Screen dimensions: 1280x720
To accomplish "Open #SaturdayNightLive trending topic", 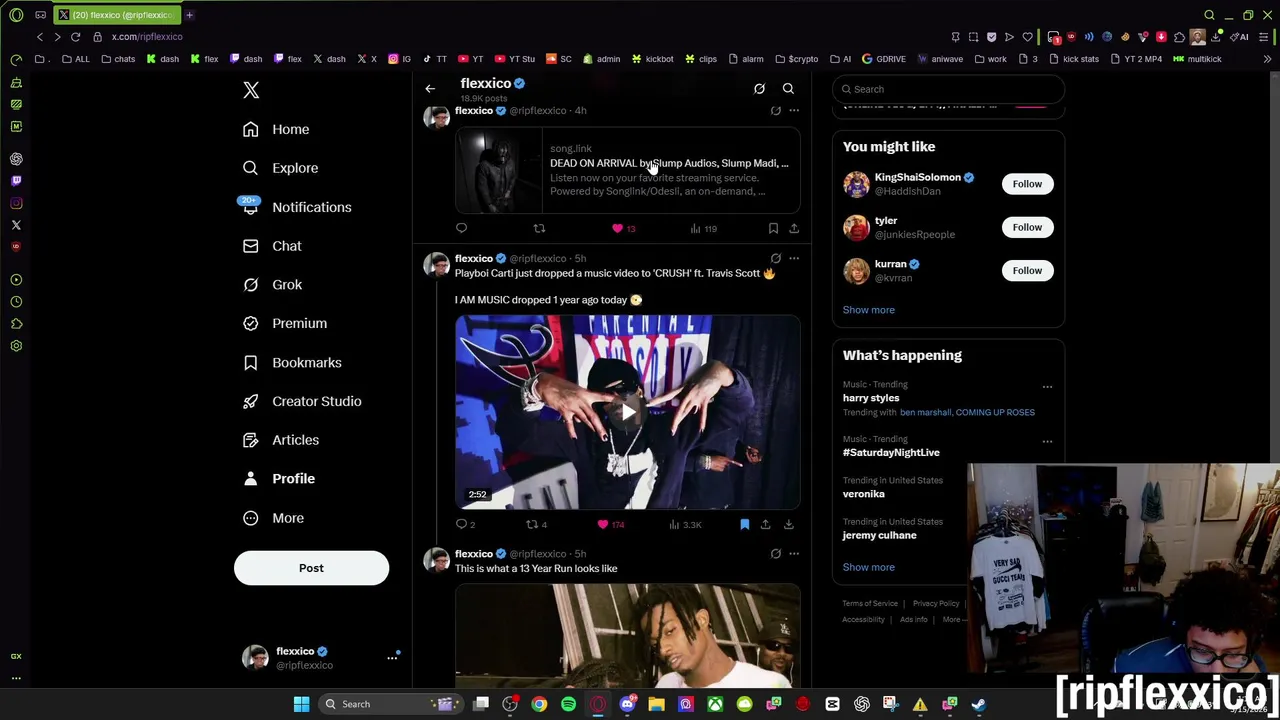I will pos(891,453).
